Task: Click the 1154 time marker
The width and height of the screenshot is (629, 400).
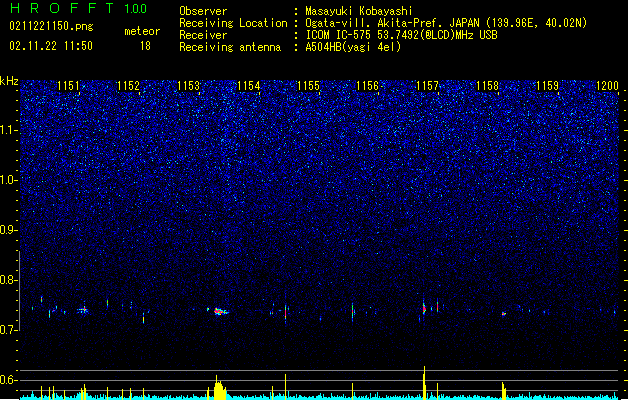Action: (248, 85)
